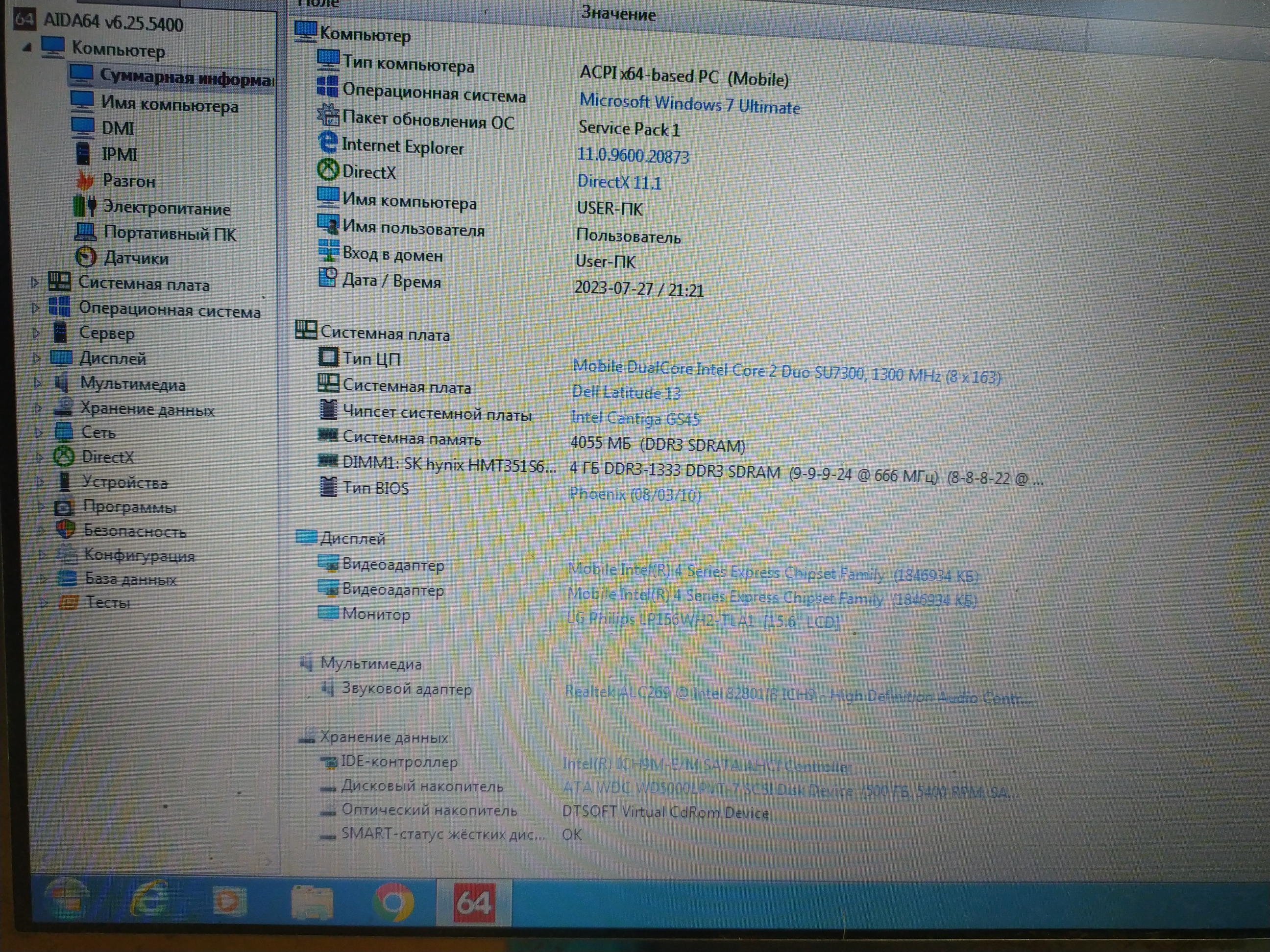Viewport: 1270px width, 952px height.
Task: Open Портативный ПК laptop icon
Action: (86, 233)
